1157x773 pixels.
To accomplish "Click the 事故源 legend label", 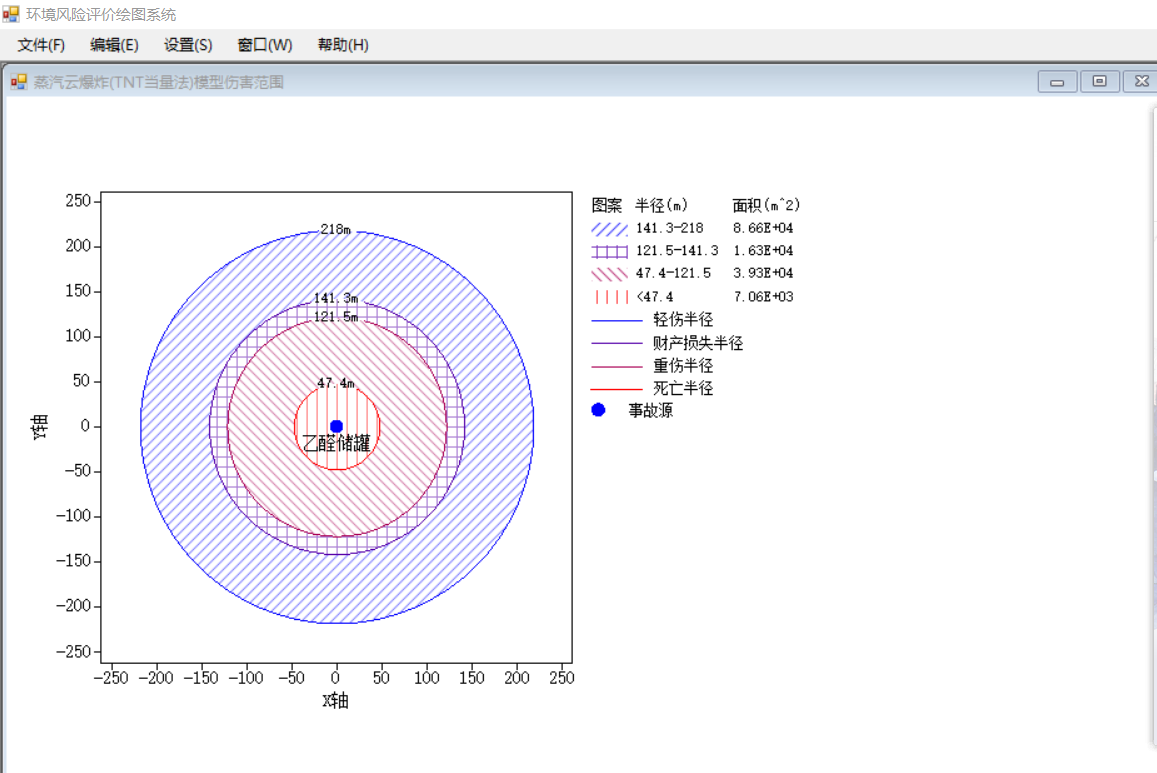I will click(651, 410).
